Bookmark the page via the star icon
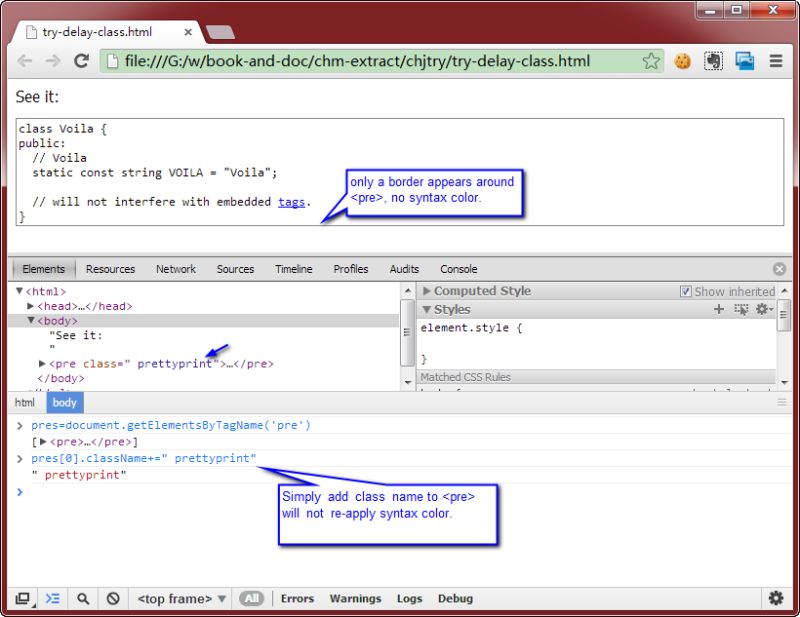This screenshot has width=800, height=617. pos(651,61)
